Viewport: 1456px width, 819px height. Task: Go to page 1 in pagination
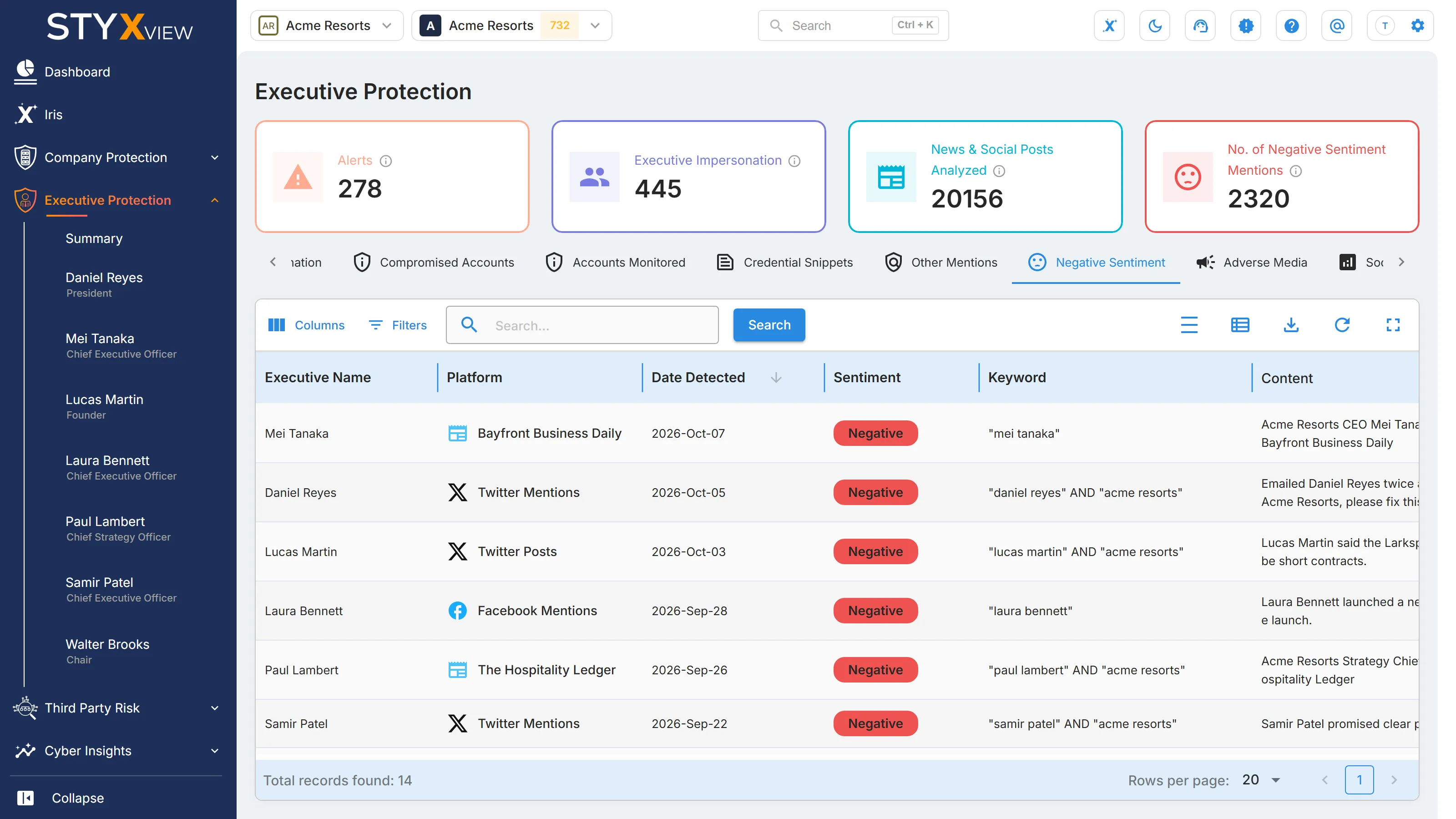tap(1359, 780)
